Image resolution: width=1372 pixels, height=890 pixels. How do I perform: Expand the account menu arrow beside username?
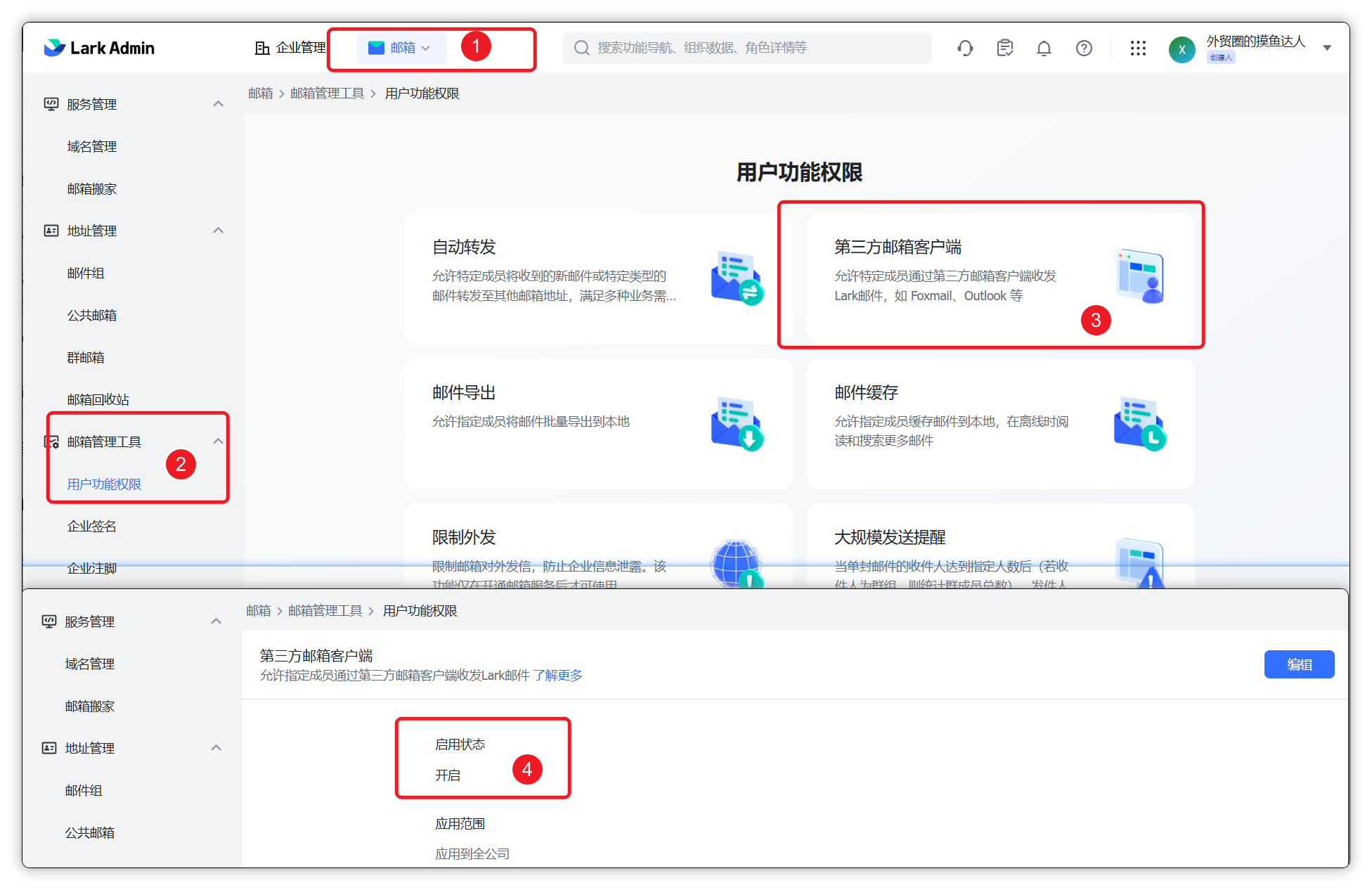[1327, 48]
